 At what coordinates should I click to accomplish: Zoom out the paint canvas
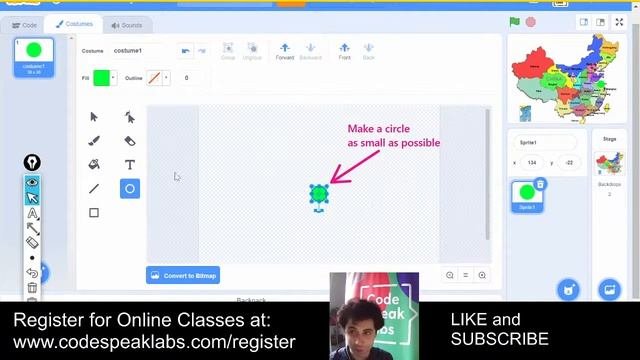(x=450, y=275)
